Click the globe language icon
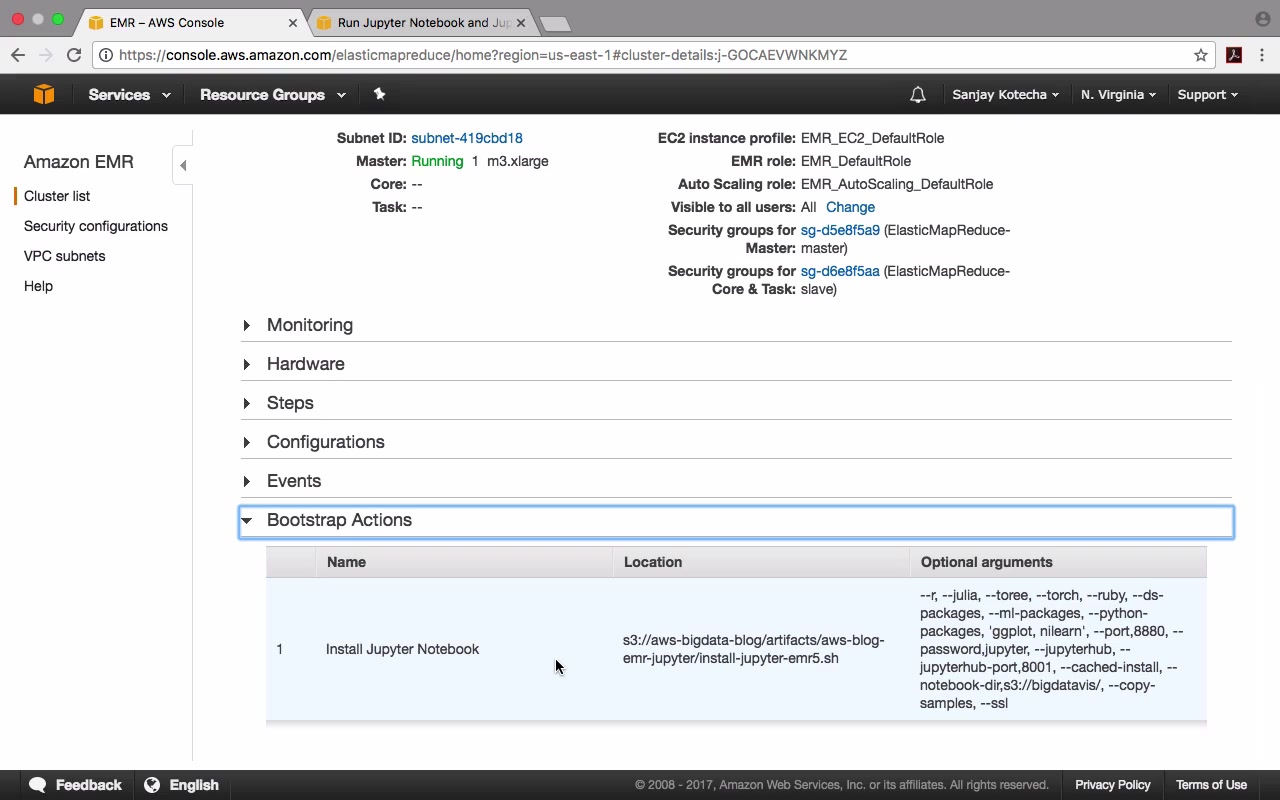The height and width of the screenshot is (800, 1280). (x=152, y=785)
